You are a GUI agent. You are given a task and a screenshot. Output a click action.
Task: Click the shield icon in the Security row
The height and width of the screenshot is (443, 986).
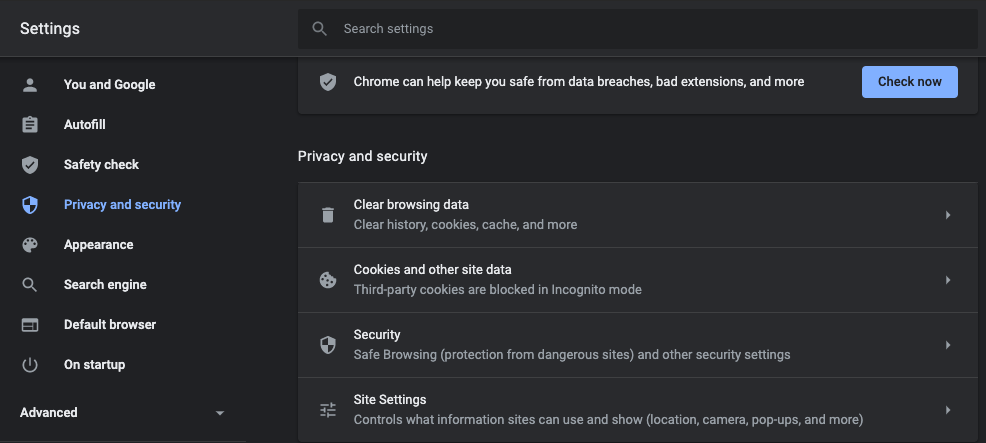tap(328, 345)
